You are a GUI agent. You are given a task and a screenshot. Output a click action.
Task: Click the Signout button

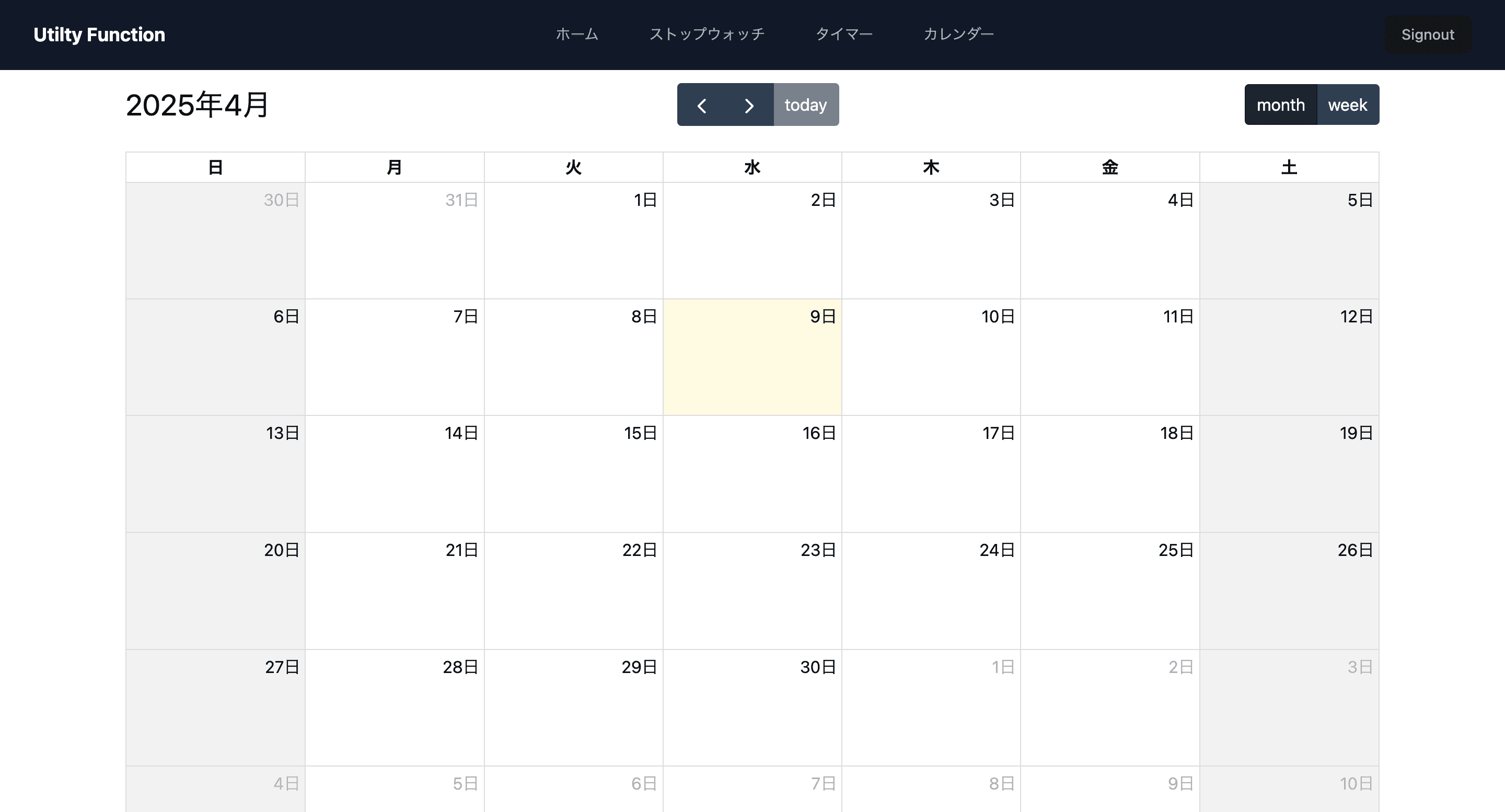[x=1428, y=34]
